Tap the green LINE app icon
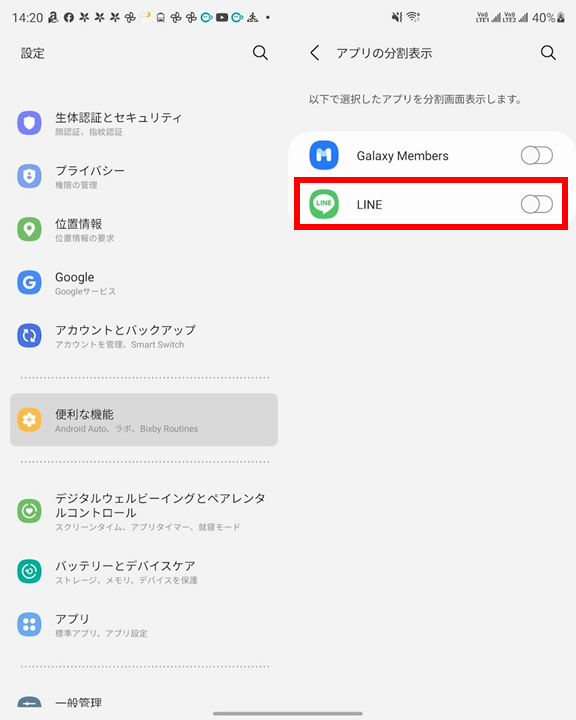576x720 pixels. [324, 204]
